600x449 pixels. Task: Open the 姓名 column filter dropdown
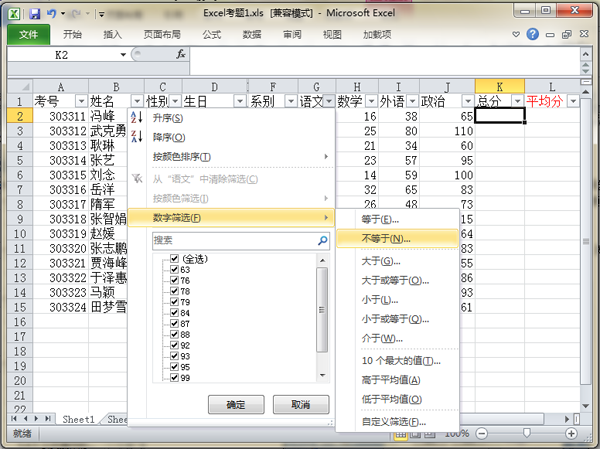point(136,102)
